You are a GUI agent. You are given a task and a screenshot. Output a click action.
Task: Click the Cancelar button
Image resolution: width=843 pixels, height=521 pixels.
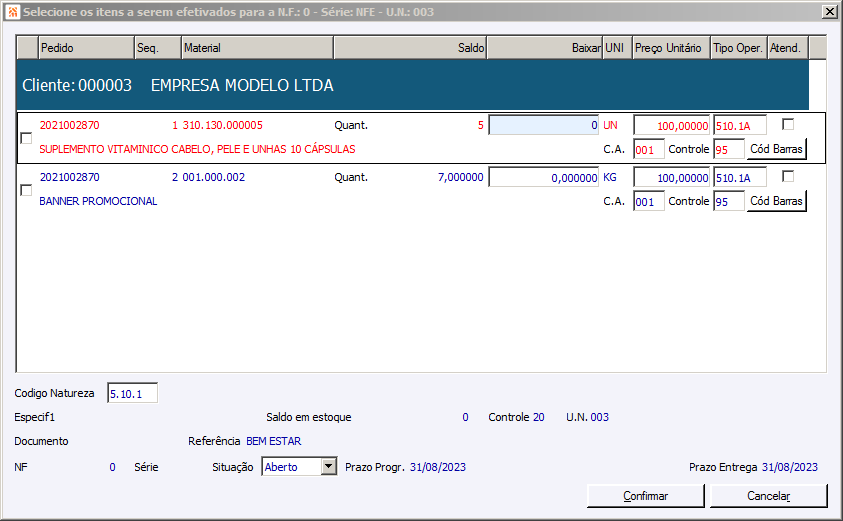(x=769, y=496)
